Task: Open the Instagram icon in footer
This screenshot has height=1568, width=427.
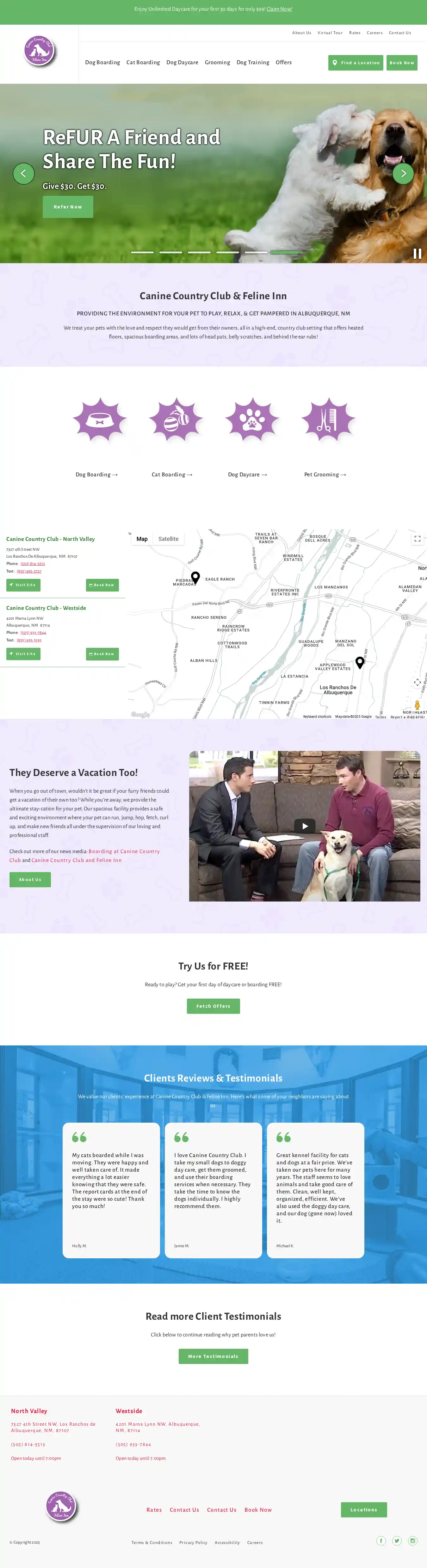Action: 412,1540
